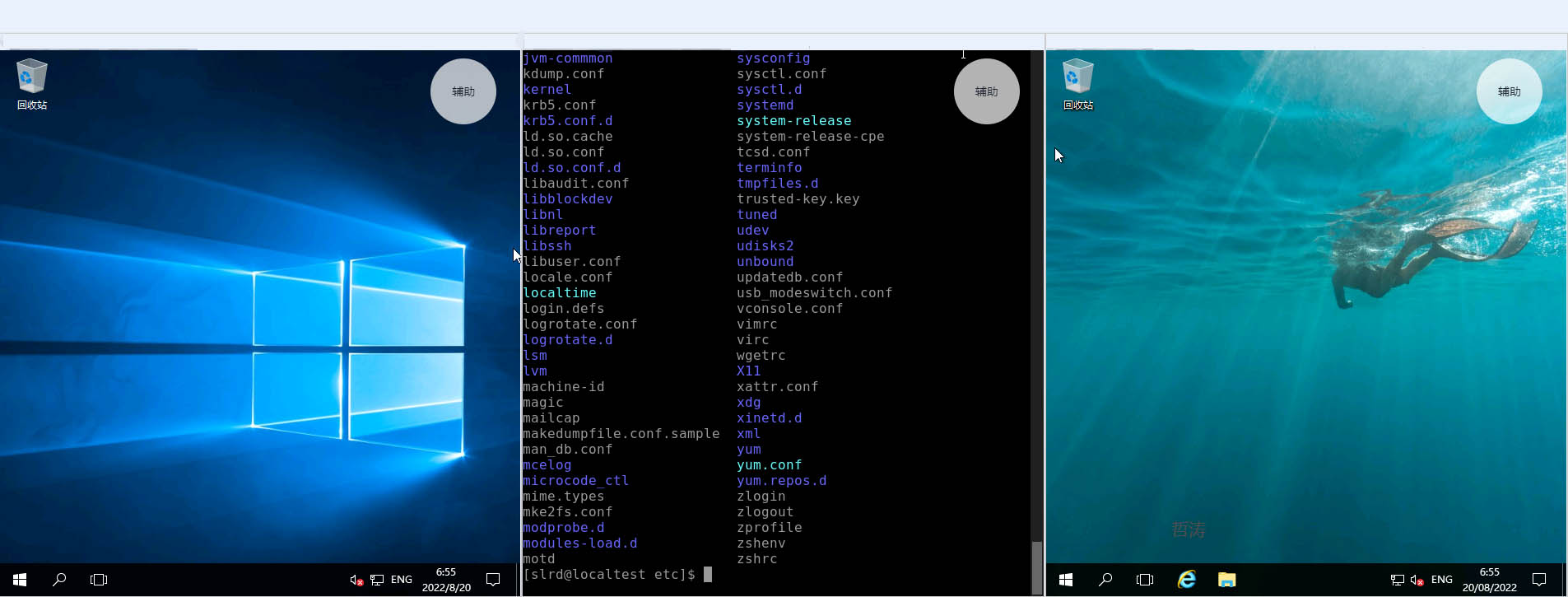Click 辅助 button on left desktop

tap(463, 91)
